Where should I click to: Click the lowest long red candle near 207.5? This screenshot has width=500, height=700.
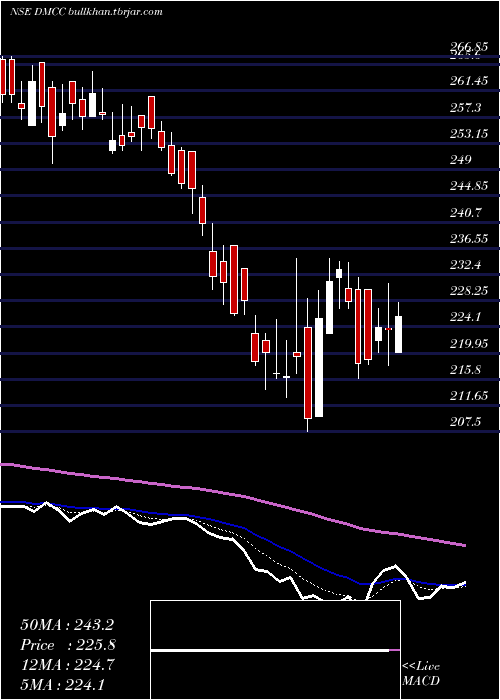tap(308, 373)
